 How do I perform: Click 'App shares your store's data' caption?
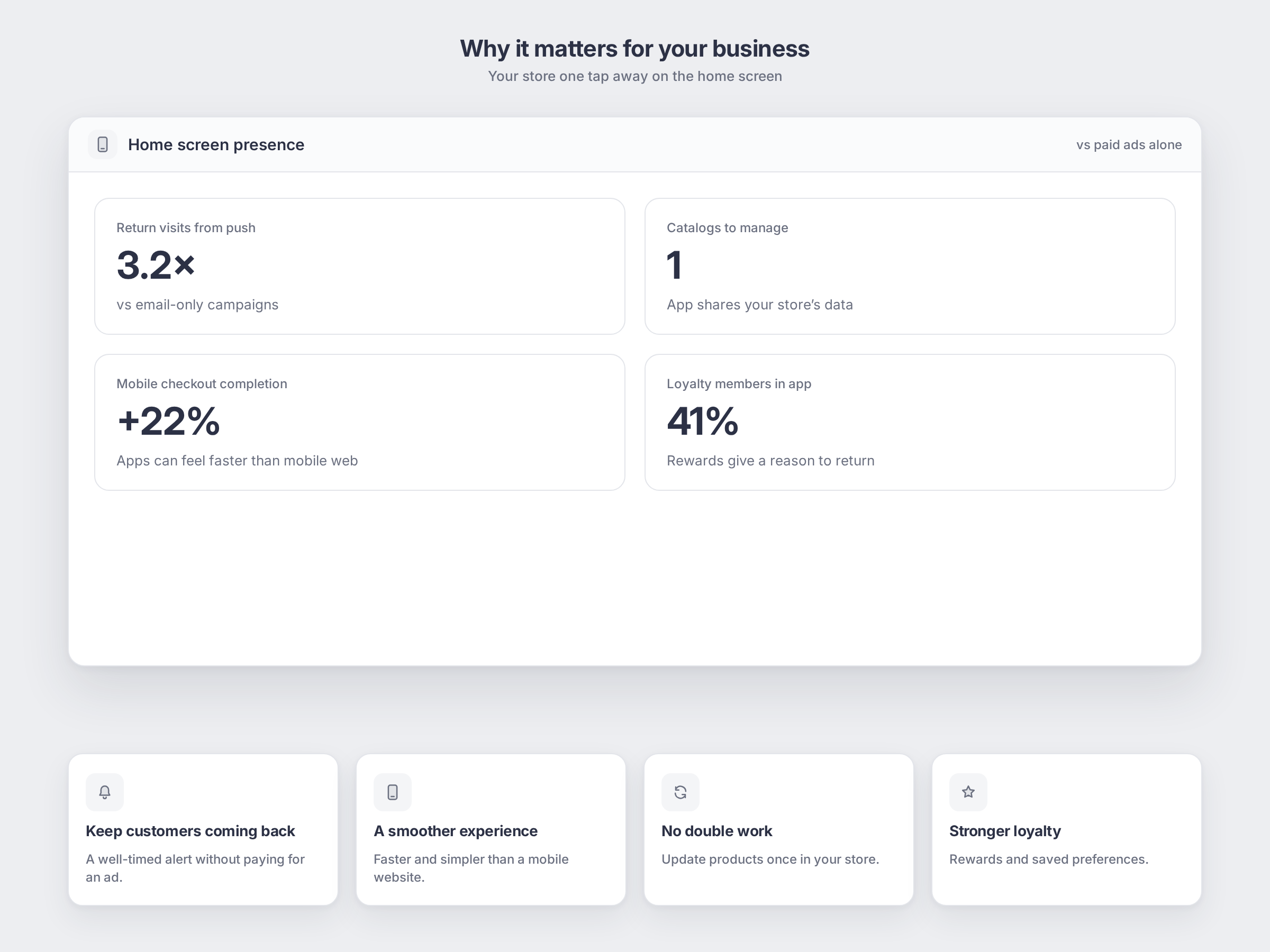(x=759, y=305)
